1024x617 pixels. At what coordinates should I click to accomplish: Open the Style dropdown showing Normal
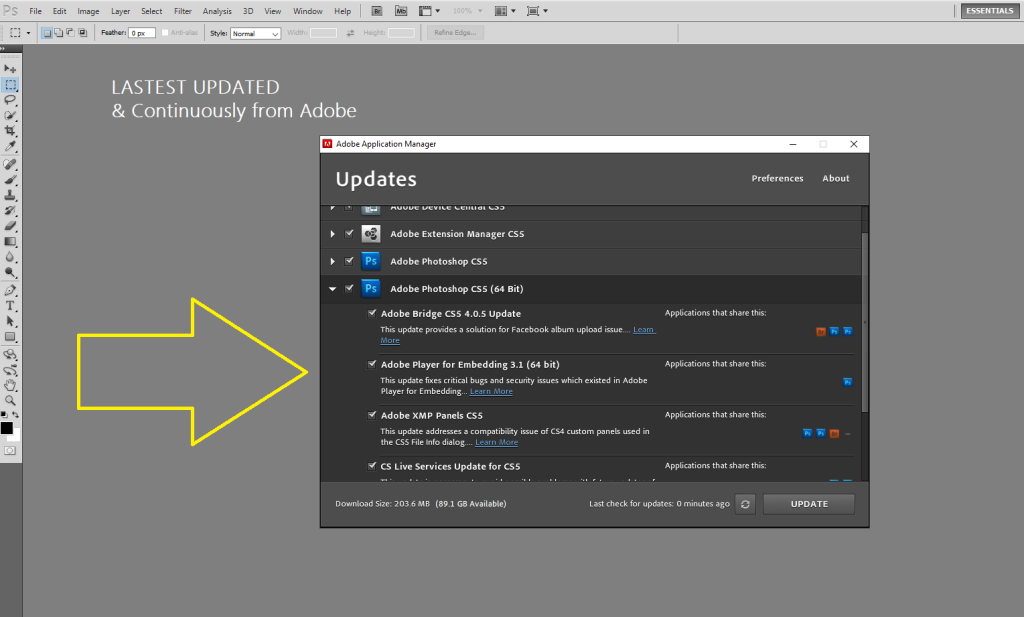click(255, 32)
